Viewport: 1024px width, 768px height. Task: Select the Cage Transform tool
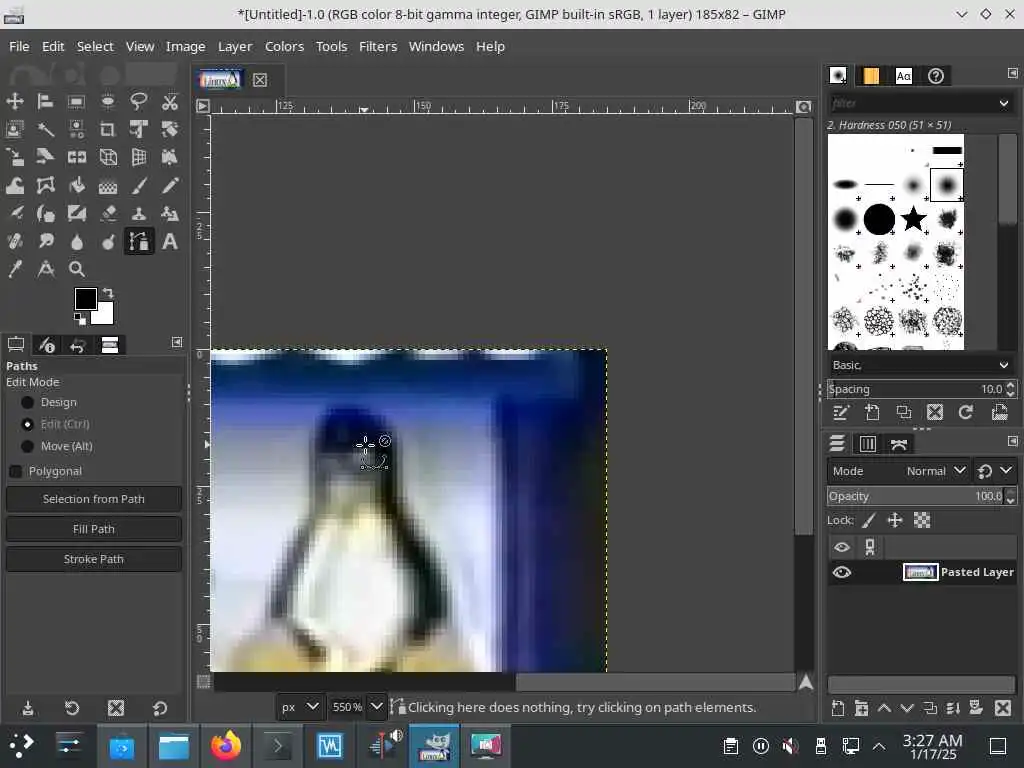click(x=45, y=185)
